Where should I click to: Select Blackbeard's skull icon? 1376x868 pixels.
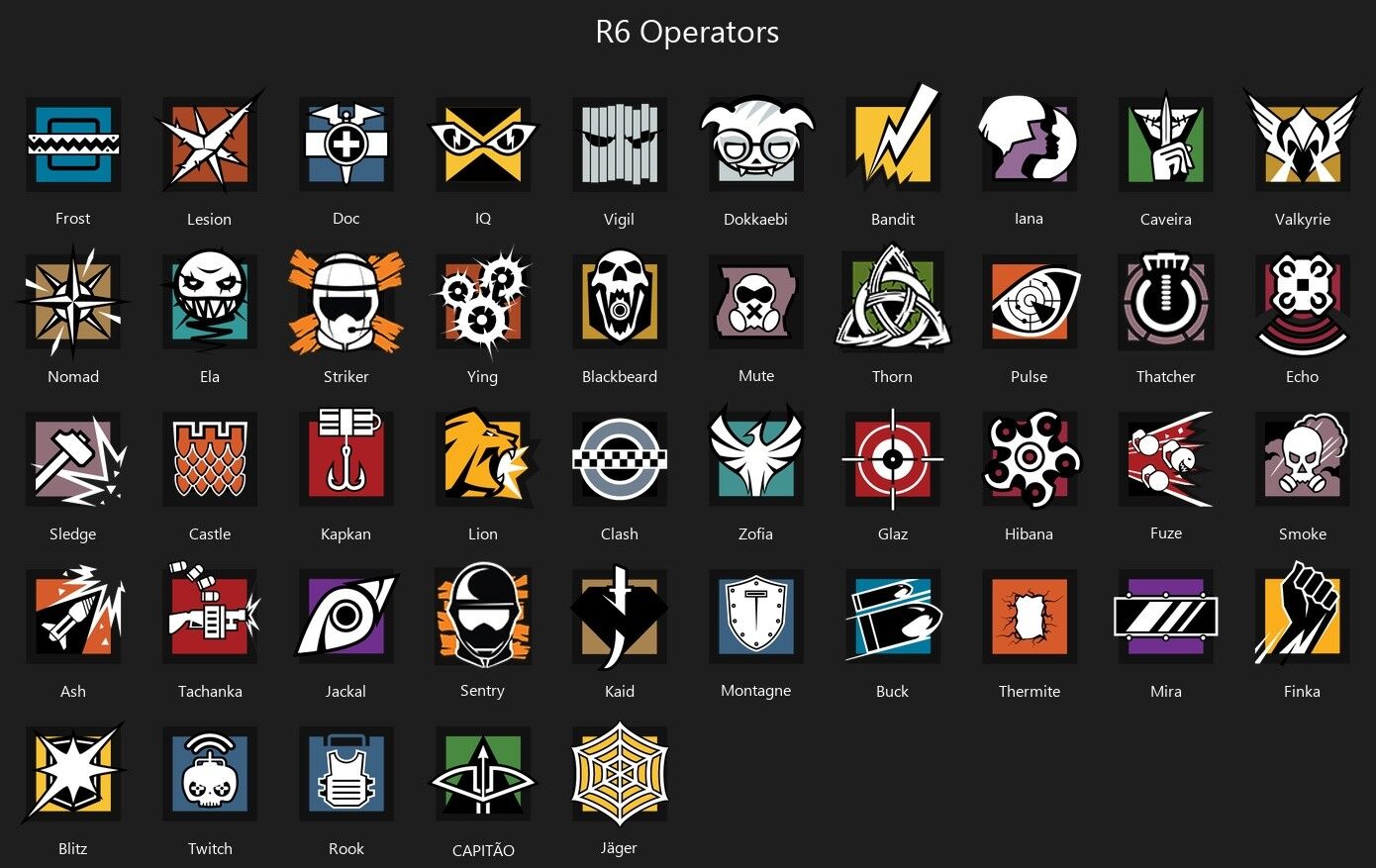pyautogui.click(x=620, y=301)
